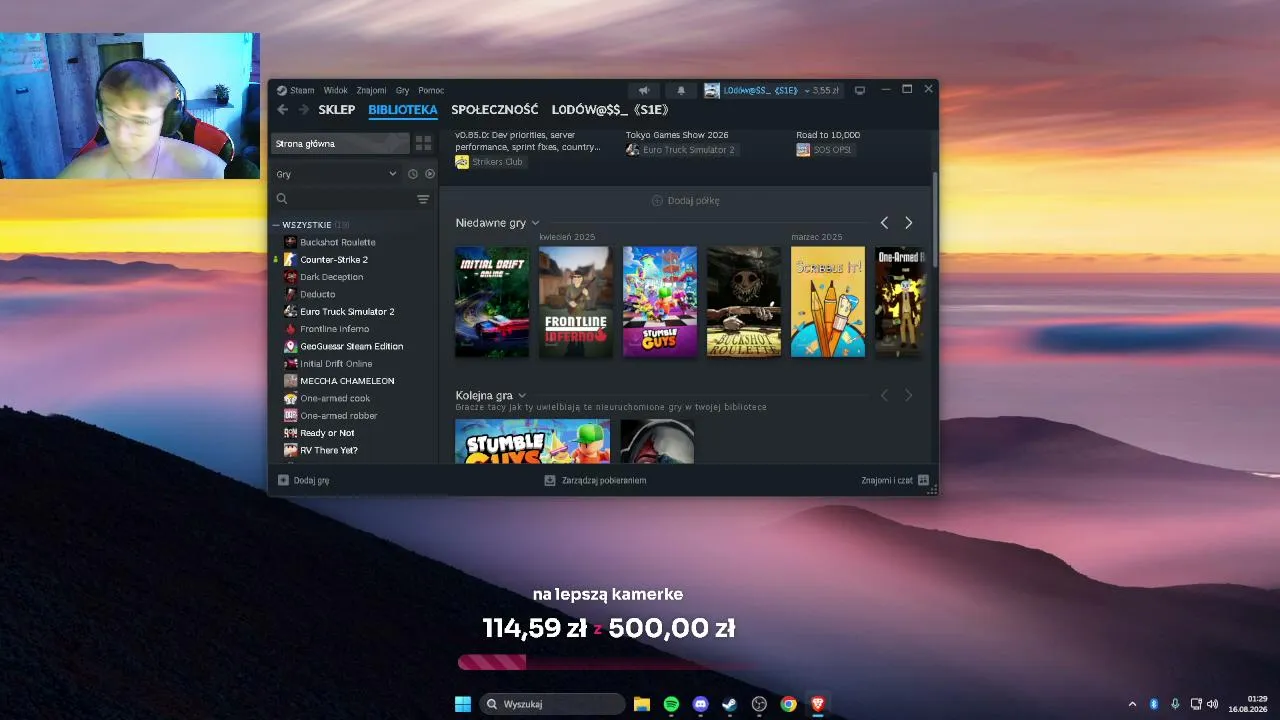Click the Strikers Club game icon
The width and height of the screenshot is (1280, 720).
(x=462, y=162)
